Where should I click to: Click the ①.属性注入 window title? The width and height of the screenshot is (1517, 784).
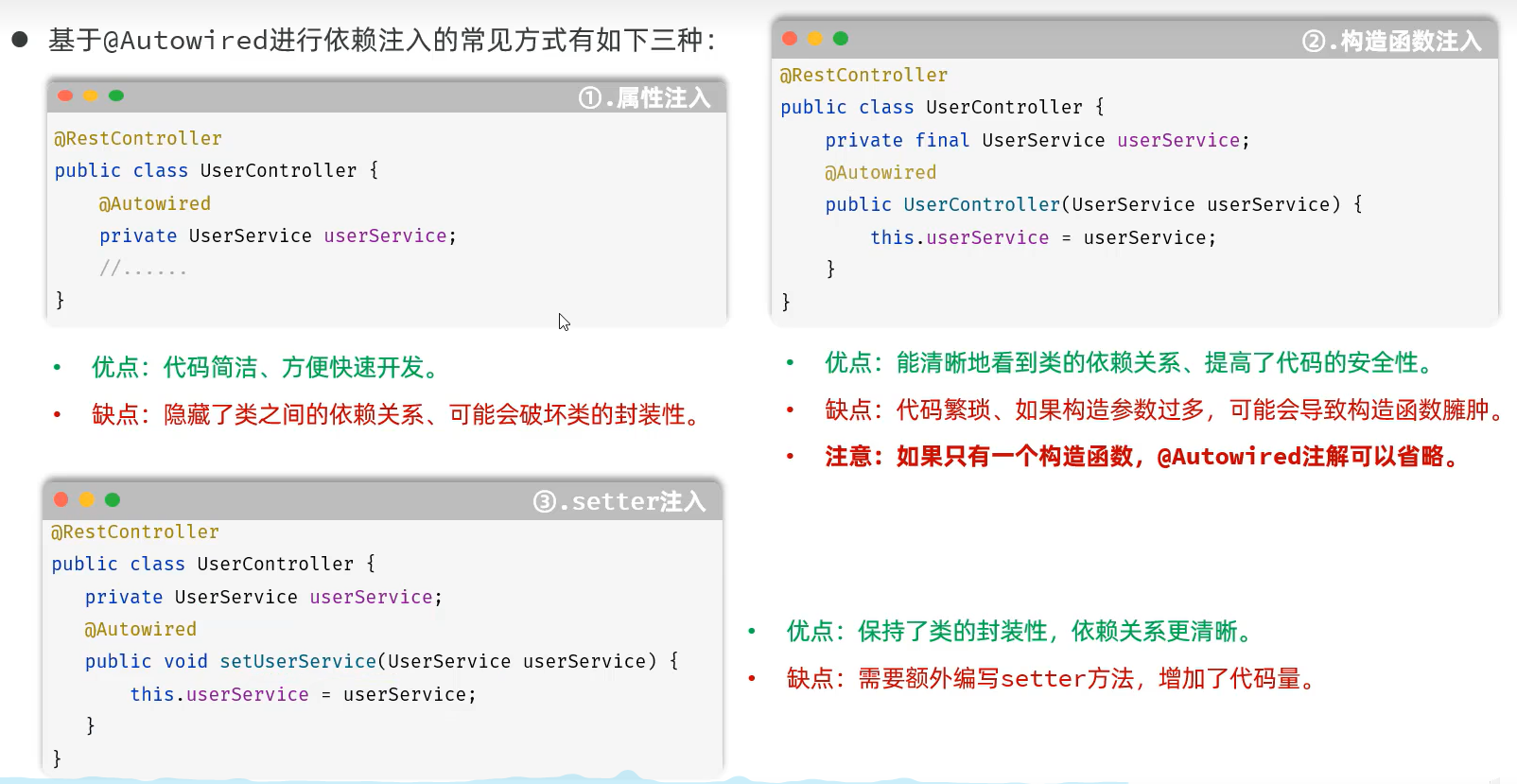point(644,97)
